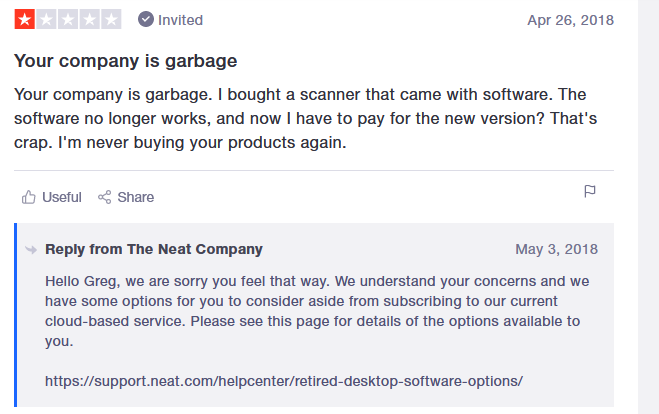Click the Invited verification checkmark icon
Viewport: 659px width, 414px height.
pos(146,19)
